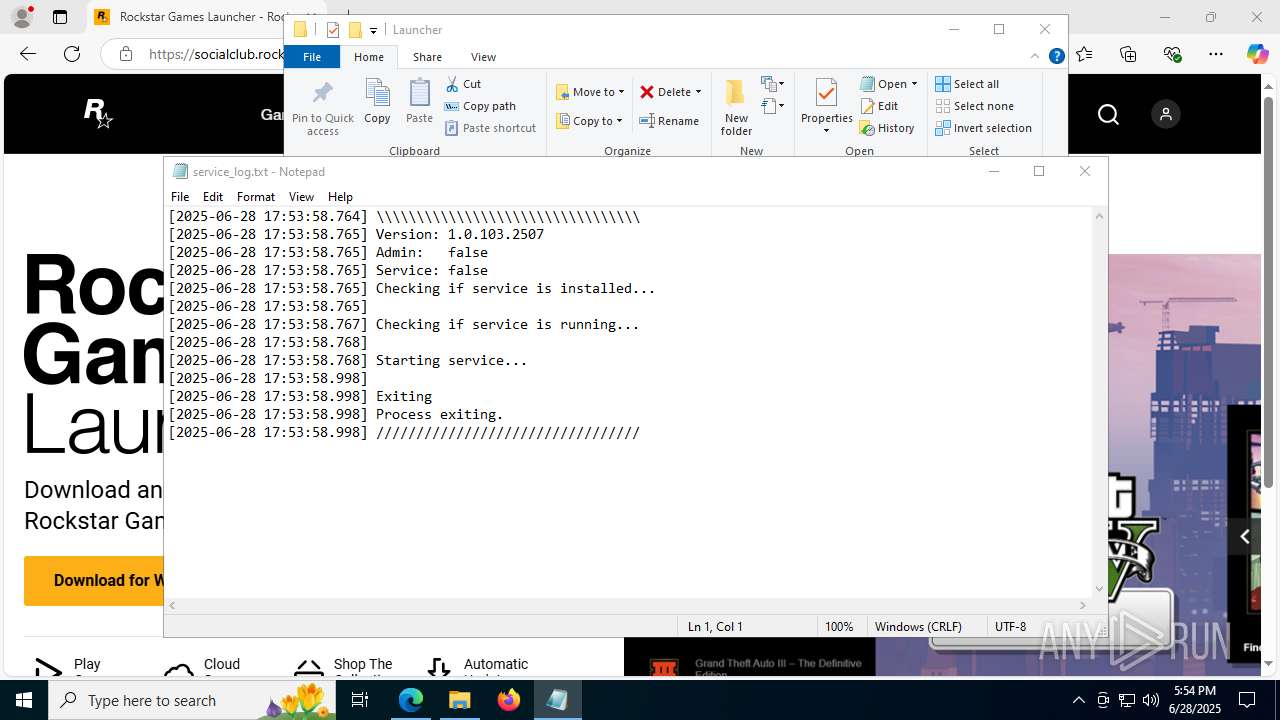This screenshot has height=720, width=1280.
Task: Open Explorer Help question mark icon
Action: click(1056, 56)
